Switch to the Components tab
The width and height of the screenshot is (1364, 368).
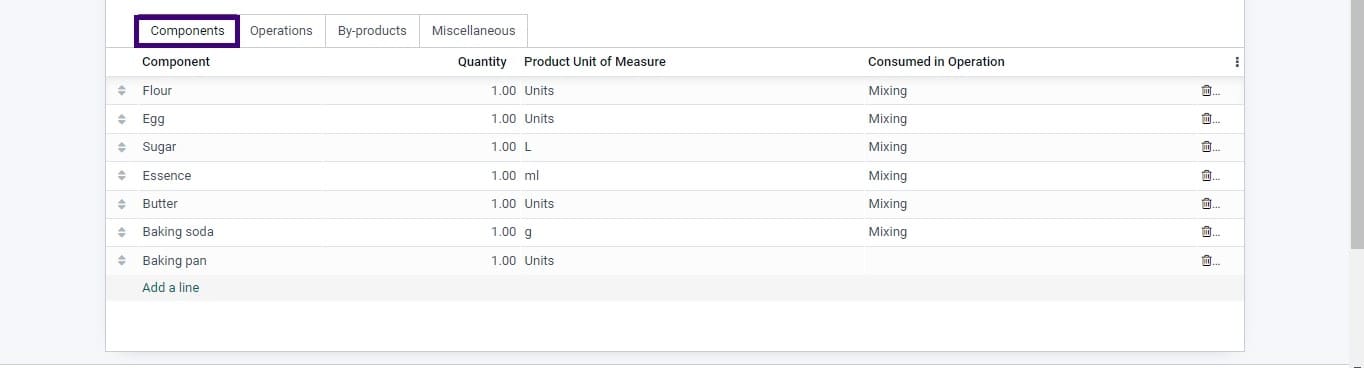187,31
